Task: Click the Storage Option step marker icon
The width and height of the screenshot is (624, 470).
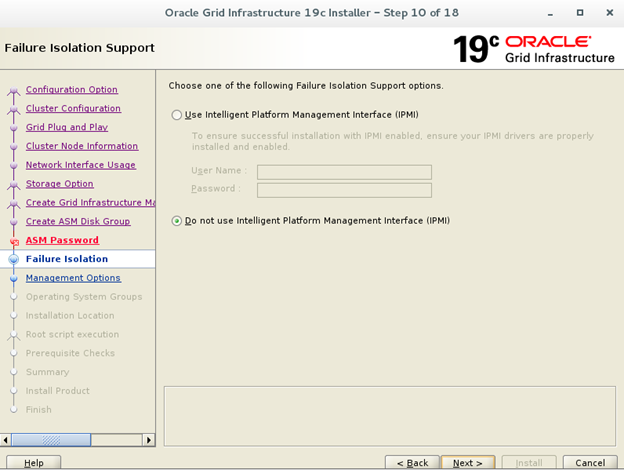Action: tap(14, 185)
